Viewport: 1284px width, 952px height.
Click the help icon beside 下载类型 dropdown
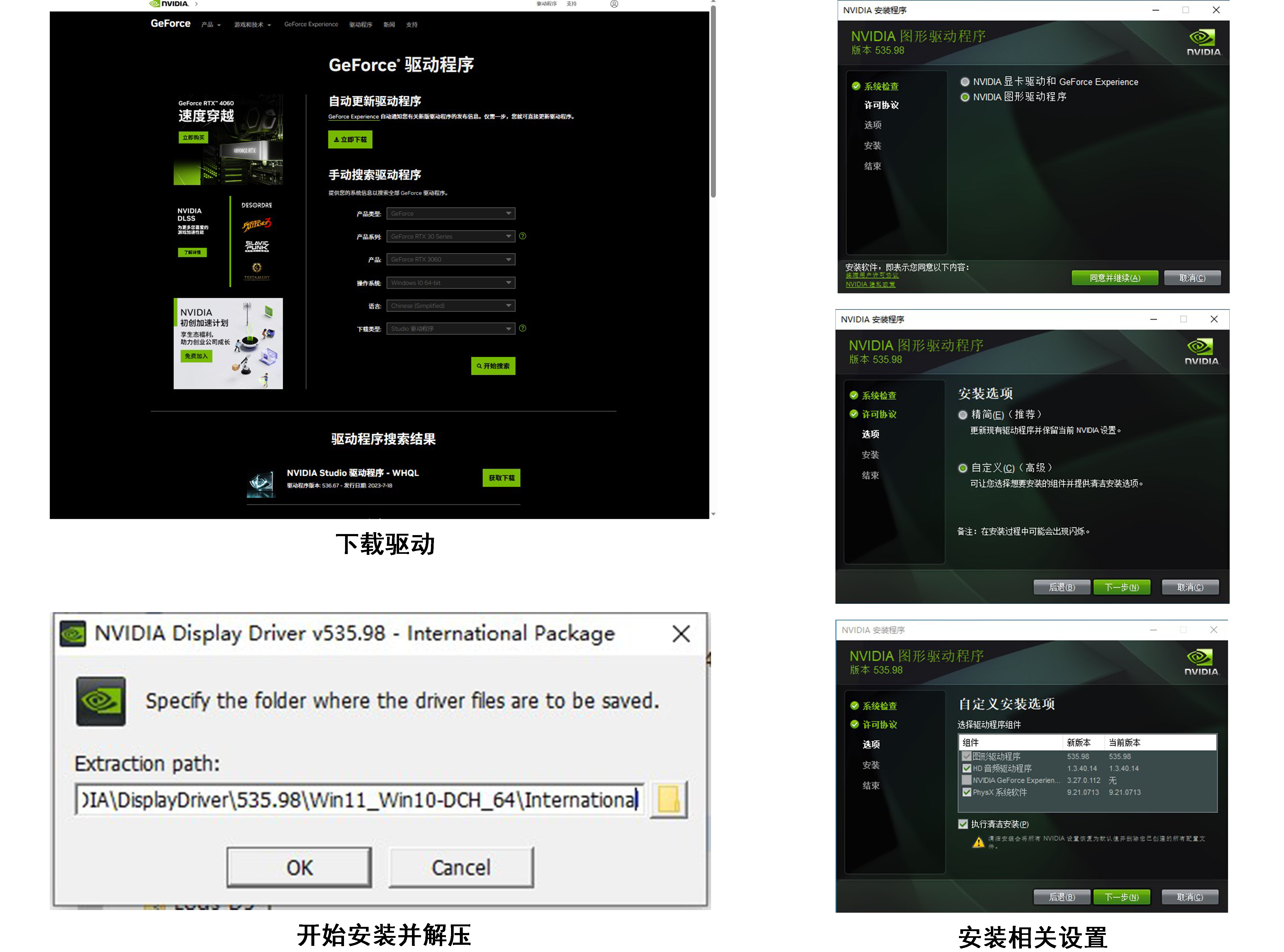523,328
